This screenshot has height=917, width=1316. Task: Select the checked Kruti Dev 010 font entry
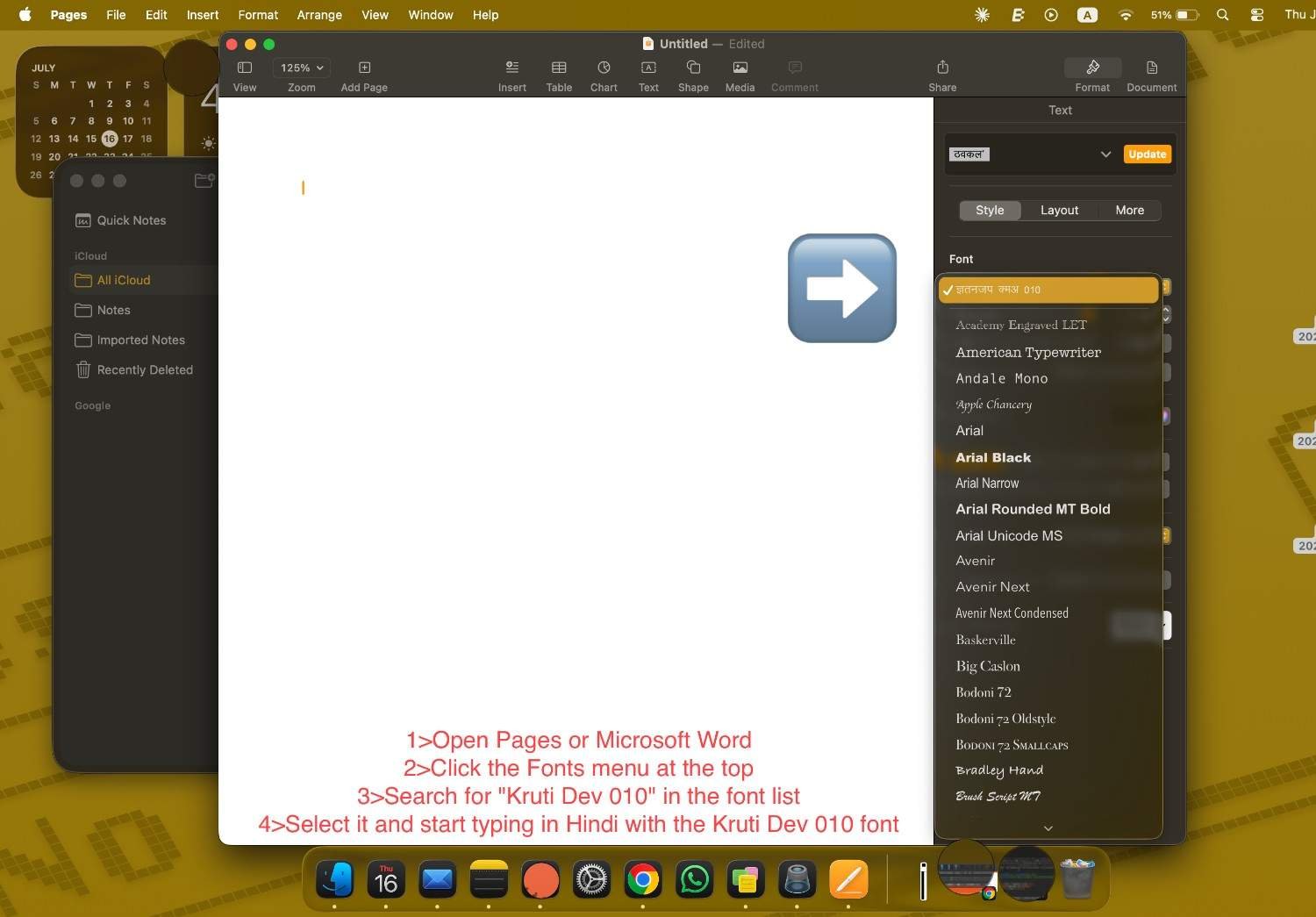1048,290
